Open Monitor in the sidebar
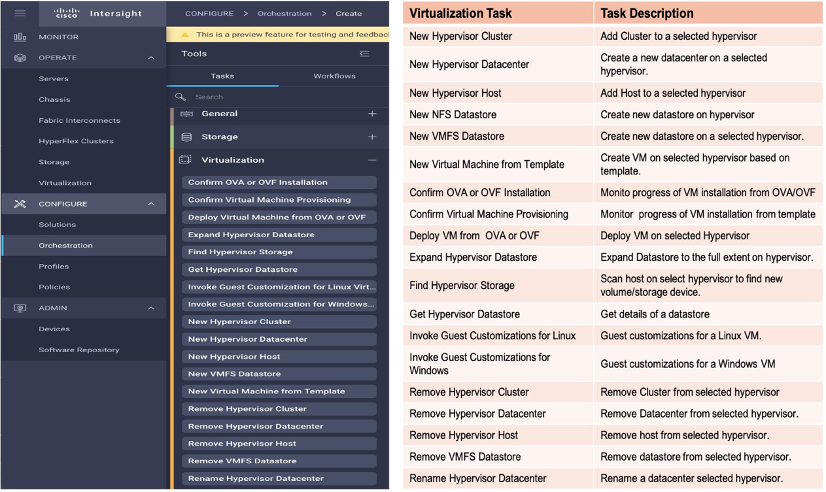 58,37
